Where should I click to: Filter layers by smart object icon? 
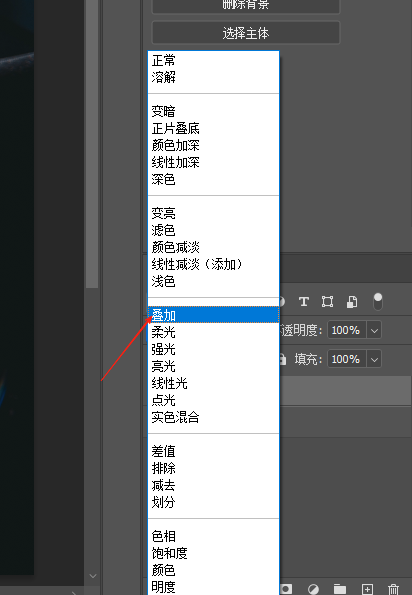tap(352, 302)
